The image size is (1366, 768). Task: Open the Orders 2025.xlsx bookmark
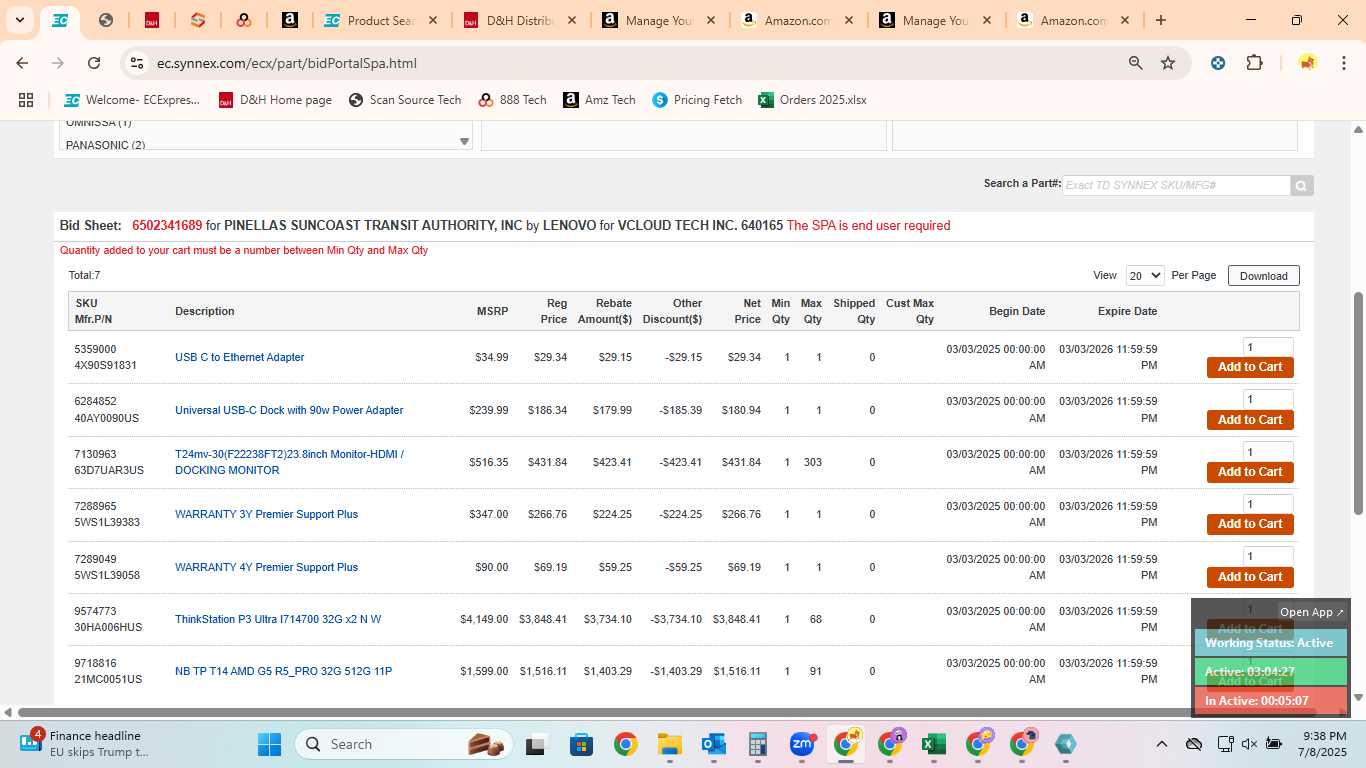click(812, 100)
